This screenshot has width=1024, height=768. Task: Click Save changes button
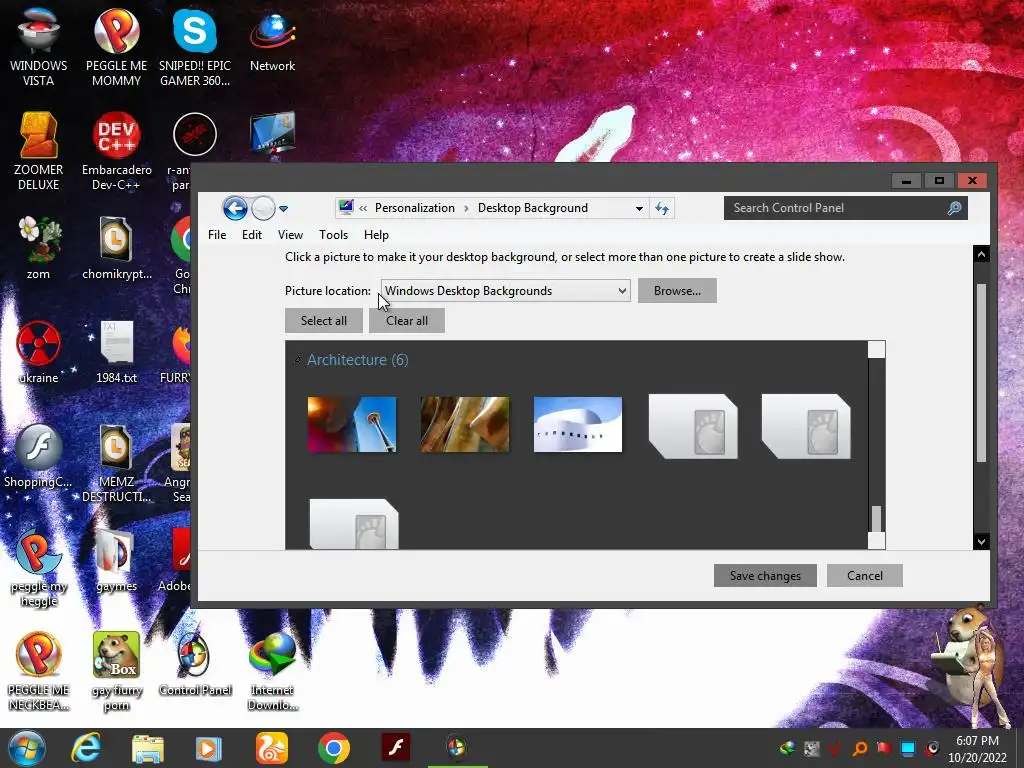[x=765, y=575]
